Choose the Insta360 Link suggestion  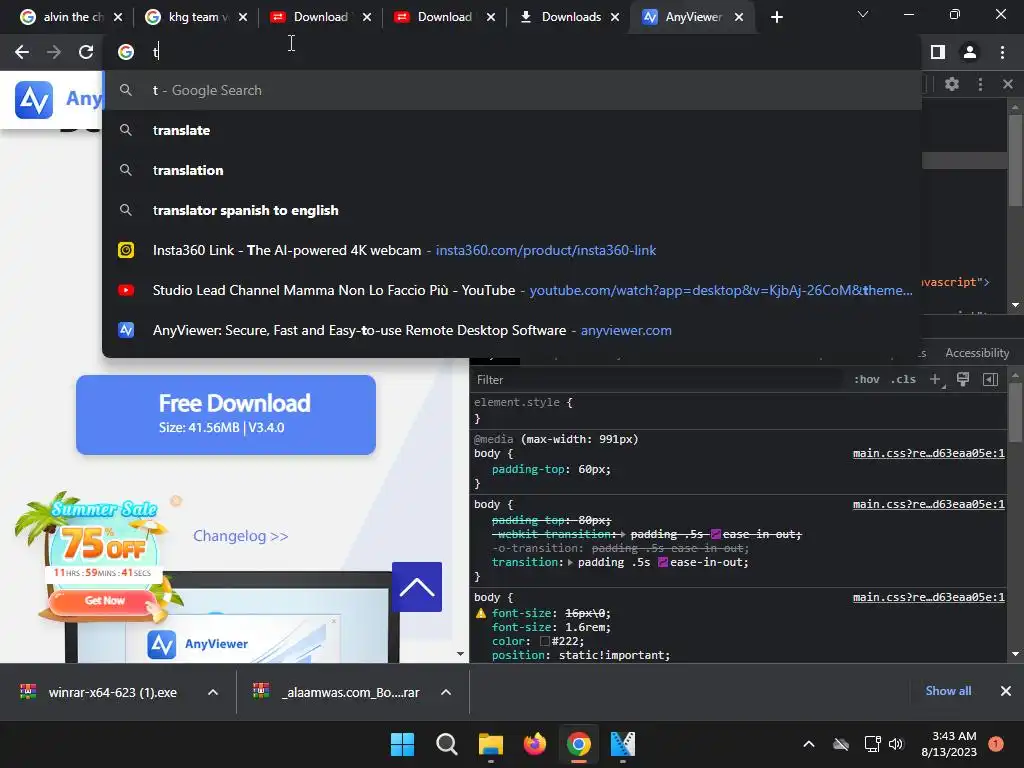click(x=512, y=250)
